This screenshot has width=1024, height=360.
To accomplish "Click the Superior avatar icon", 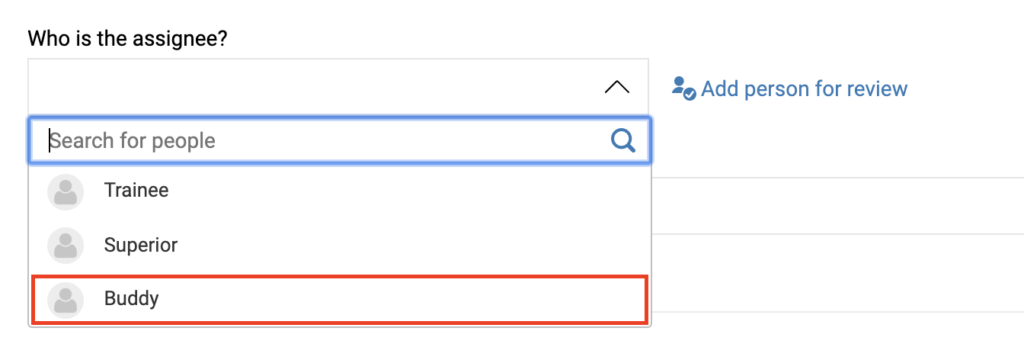I will tap(65, 246).
